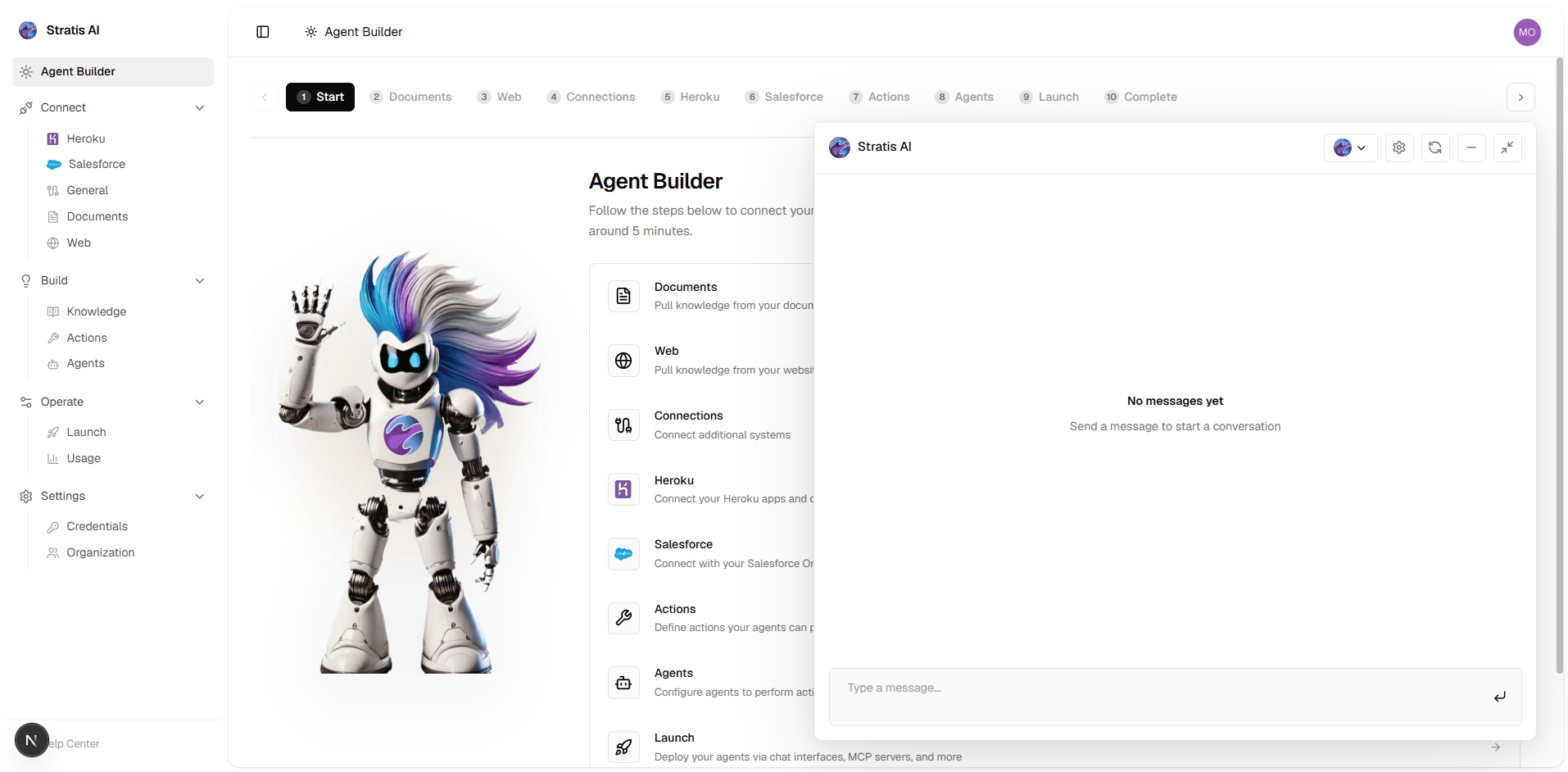Minimize the Stratis AI chat panel

[1471, 148]
